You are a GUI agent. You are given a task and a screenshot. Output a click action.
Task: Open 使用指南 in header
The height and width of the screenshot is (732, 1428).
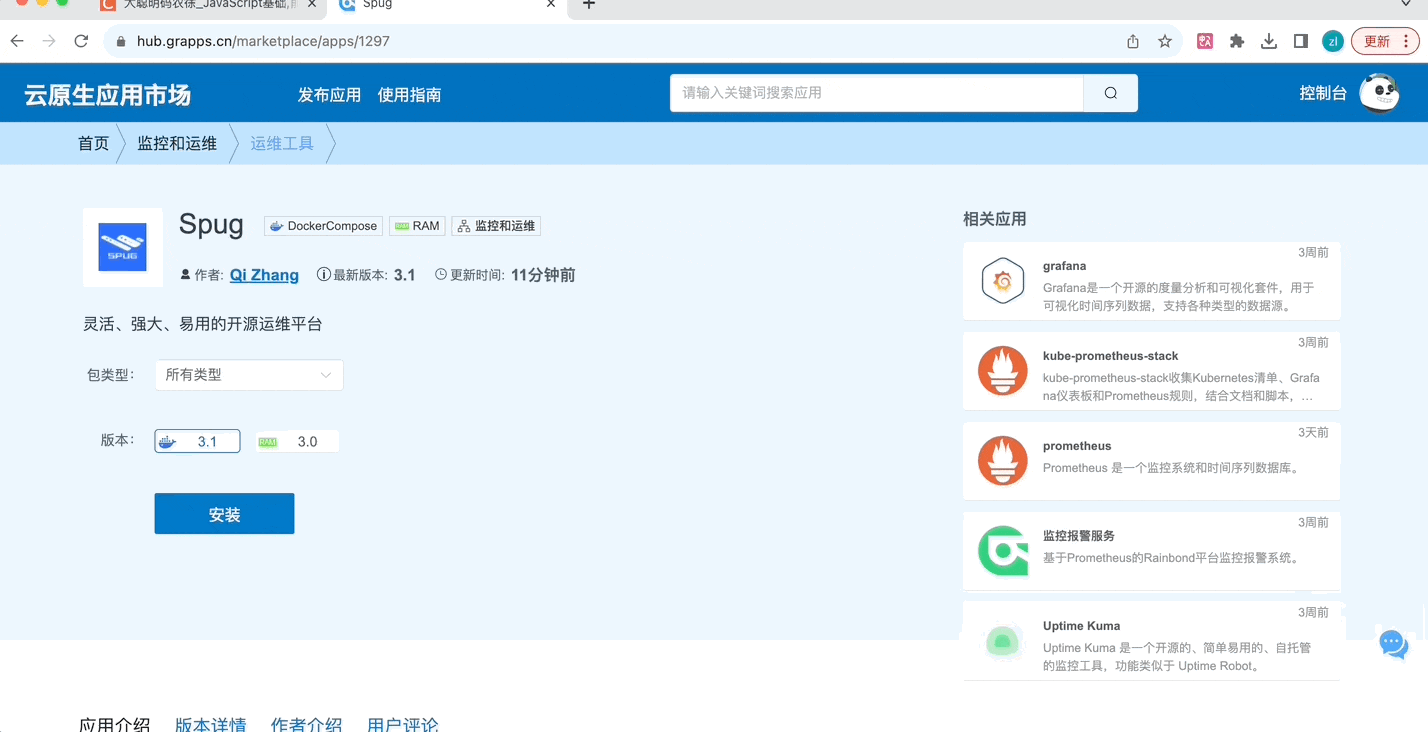tap(409, 95)
